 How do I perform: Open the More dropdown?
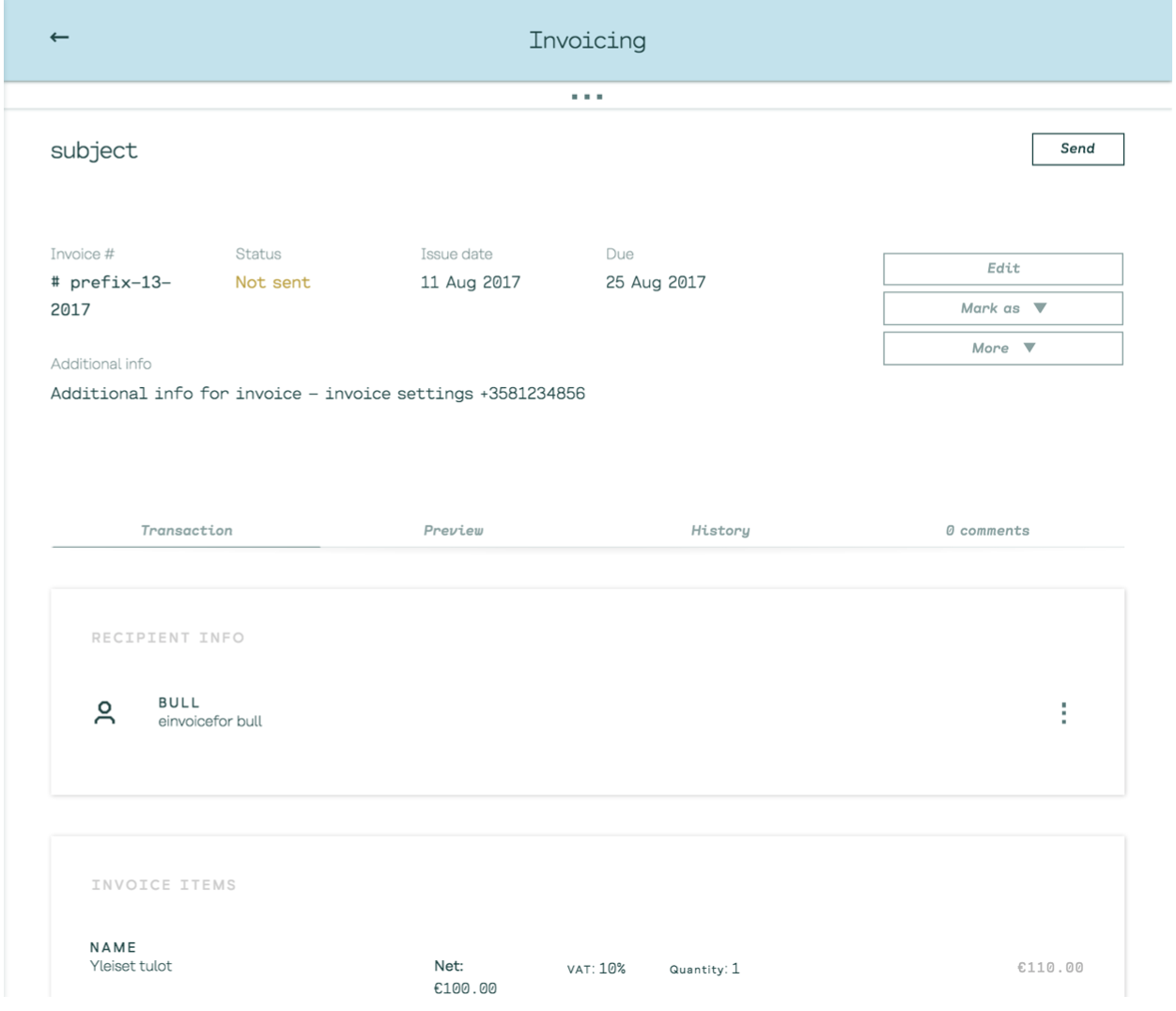[1002, 349]
